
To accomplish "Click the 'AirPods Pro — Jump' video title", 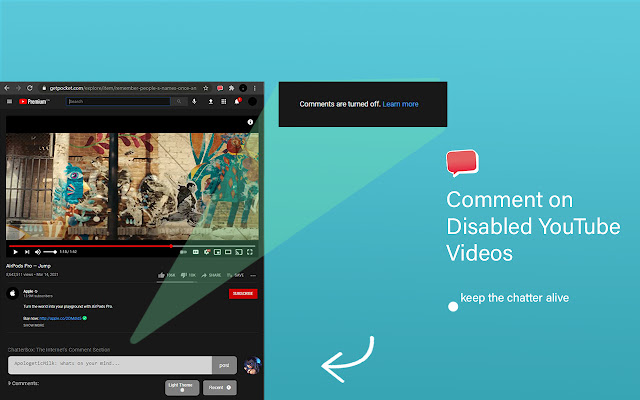I will click(28, 266).
